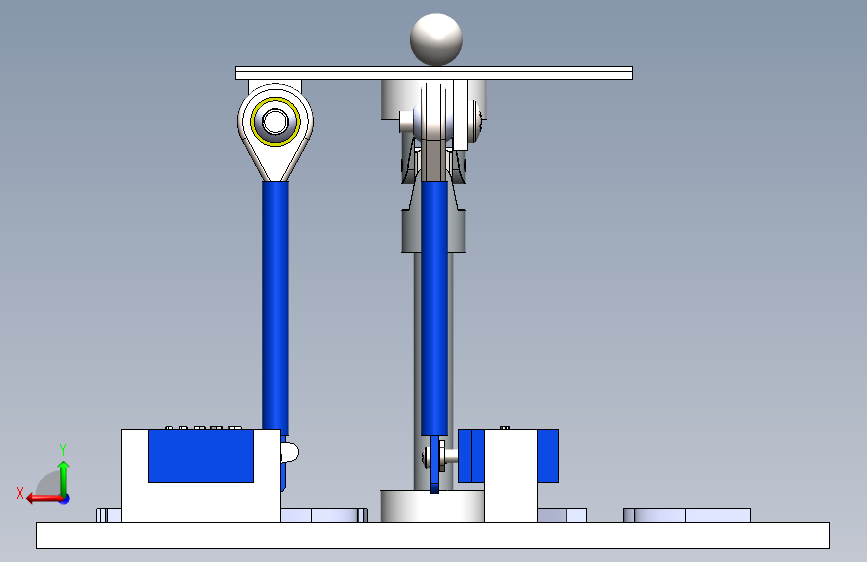This screenshot has height=562, width=867.
Task: Select the left blue servo motor body
Action: 201,456
